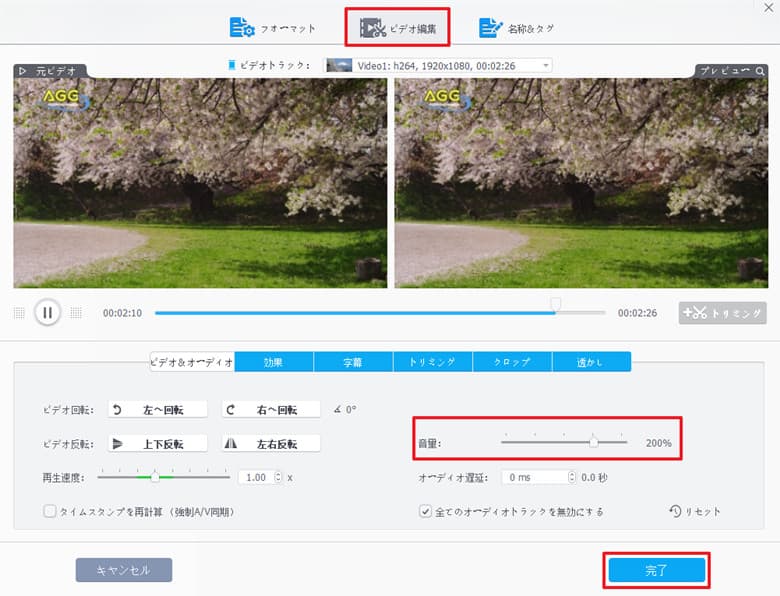Open the 字幕 tab

(353, 362)
